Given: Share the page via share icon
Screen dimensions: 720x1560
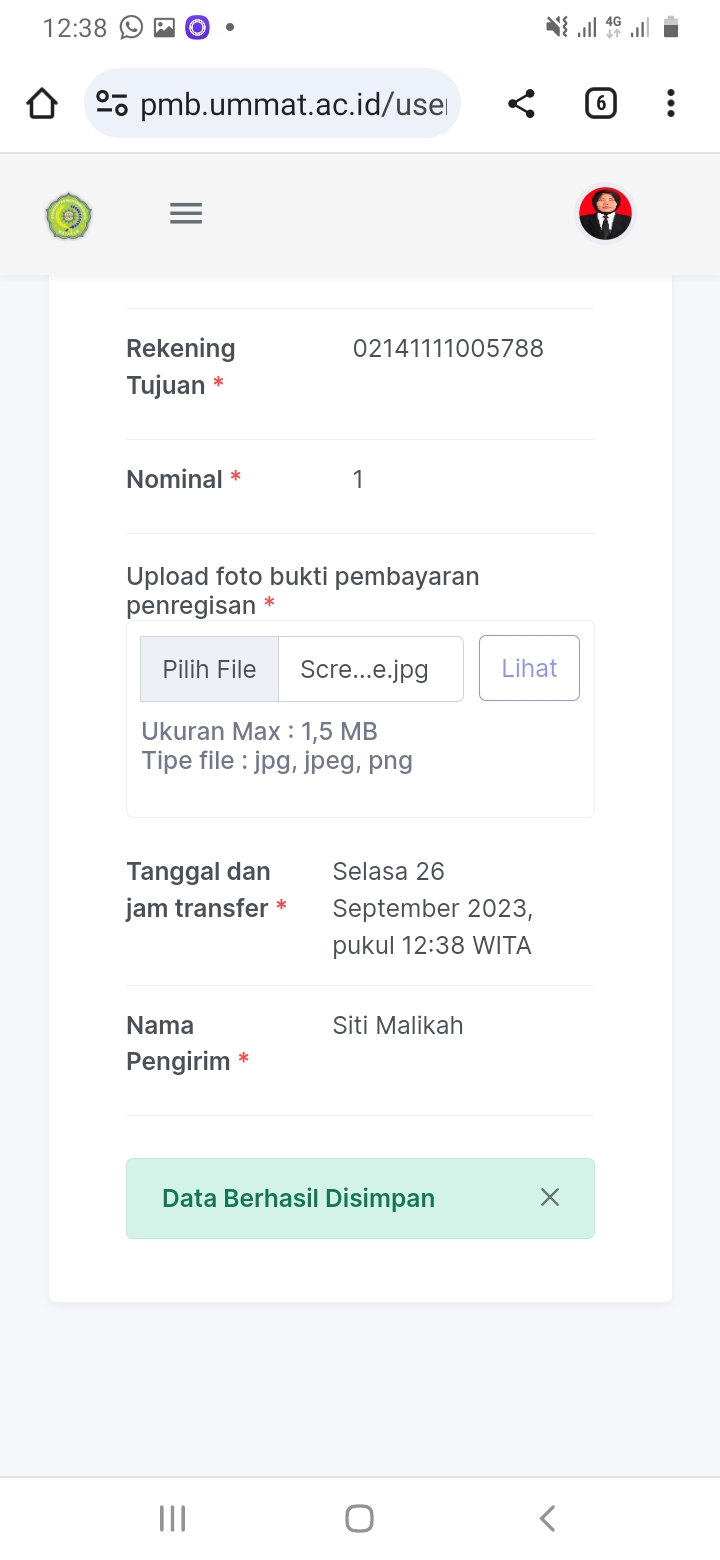Looking at the screenshot, I should [521, 104].
